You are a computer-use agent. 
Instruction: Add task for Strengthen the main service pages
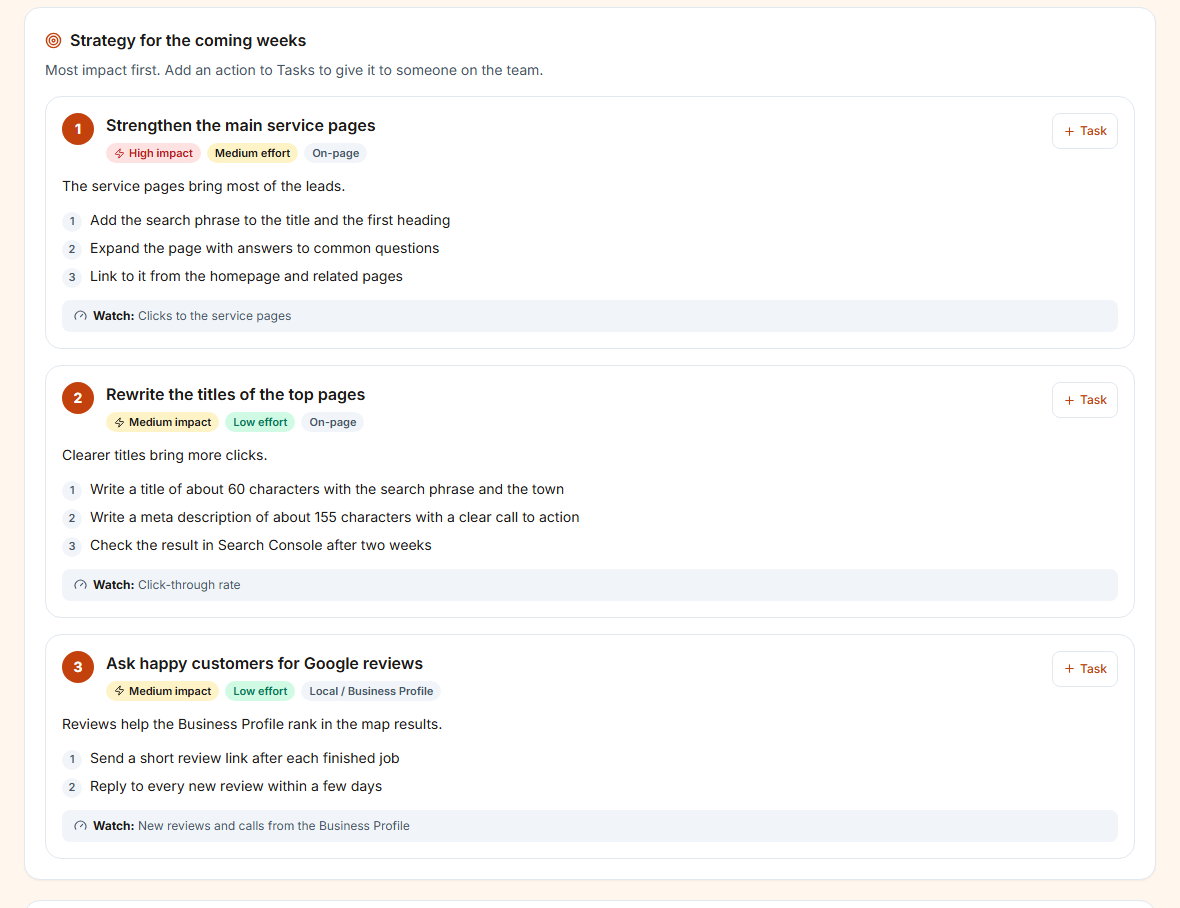1084,131
